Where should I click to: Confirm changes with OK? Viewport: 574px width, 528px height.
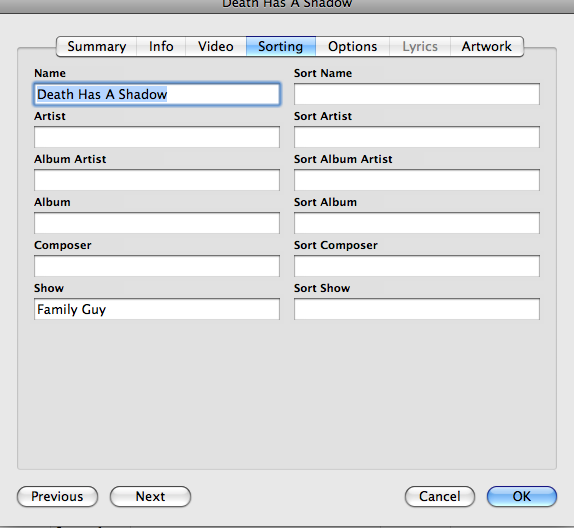pos(522,497)
